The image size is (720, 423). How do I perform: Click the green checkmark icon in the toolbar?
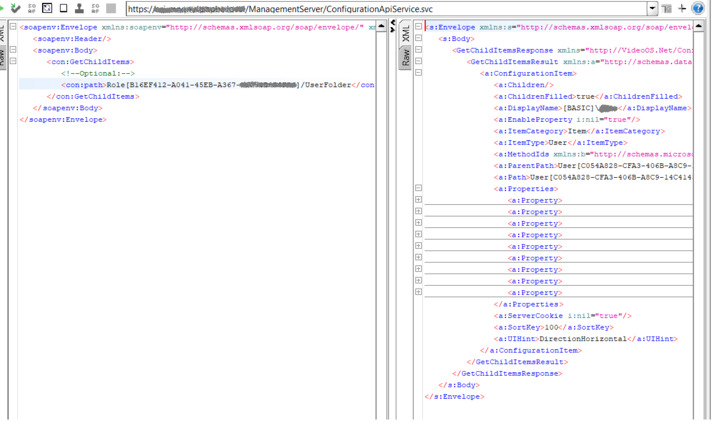pyautogui.click(x=15, y=8)
